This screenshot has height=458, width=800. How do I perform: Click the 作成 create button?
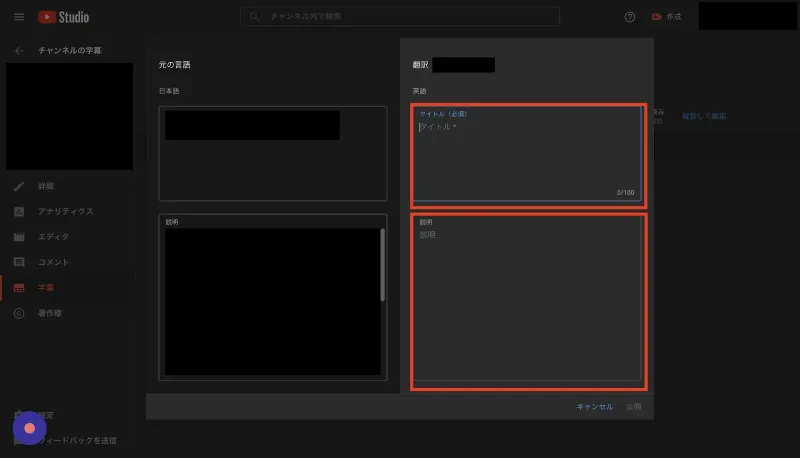tap(666, 17)
